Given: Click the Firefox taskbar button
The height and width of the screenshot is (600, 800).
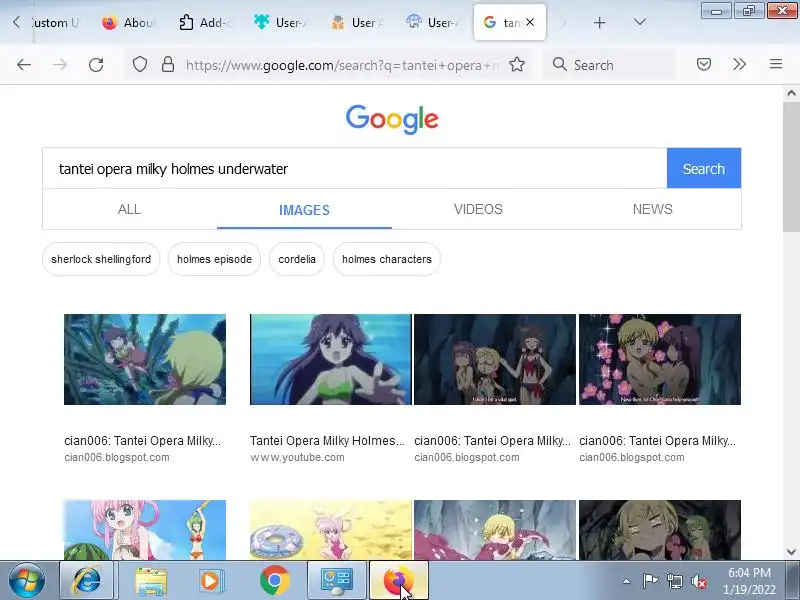Looking at the screenshot, I should [x=398, y=581].
